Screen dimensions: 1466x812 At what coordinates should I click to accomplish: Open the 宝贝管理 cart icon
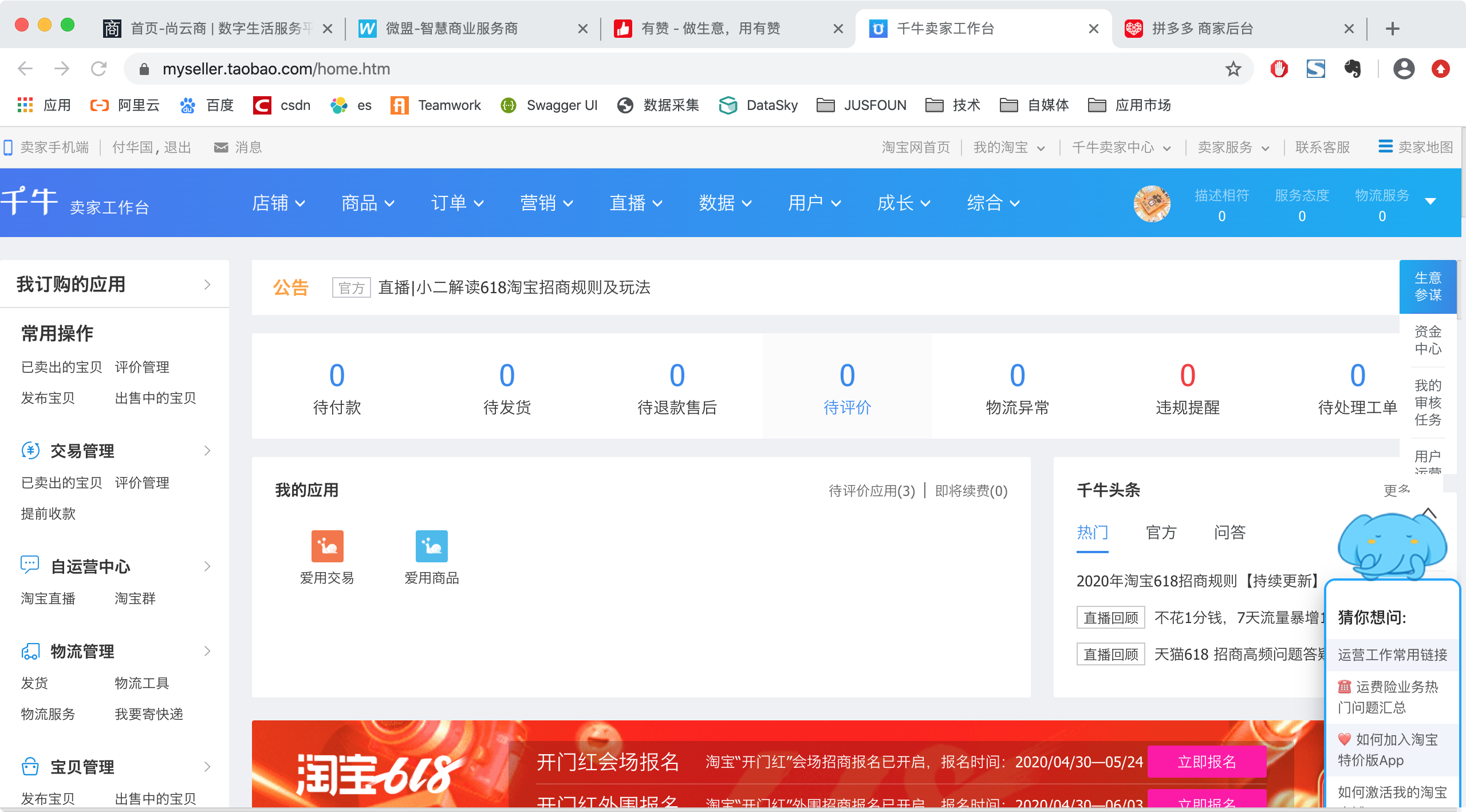[30, 766]
